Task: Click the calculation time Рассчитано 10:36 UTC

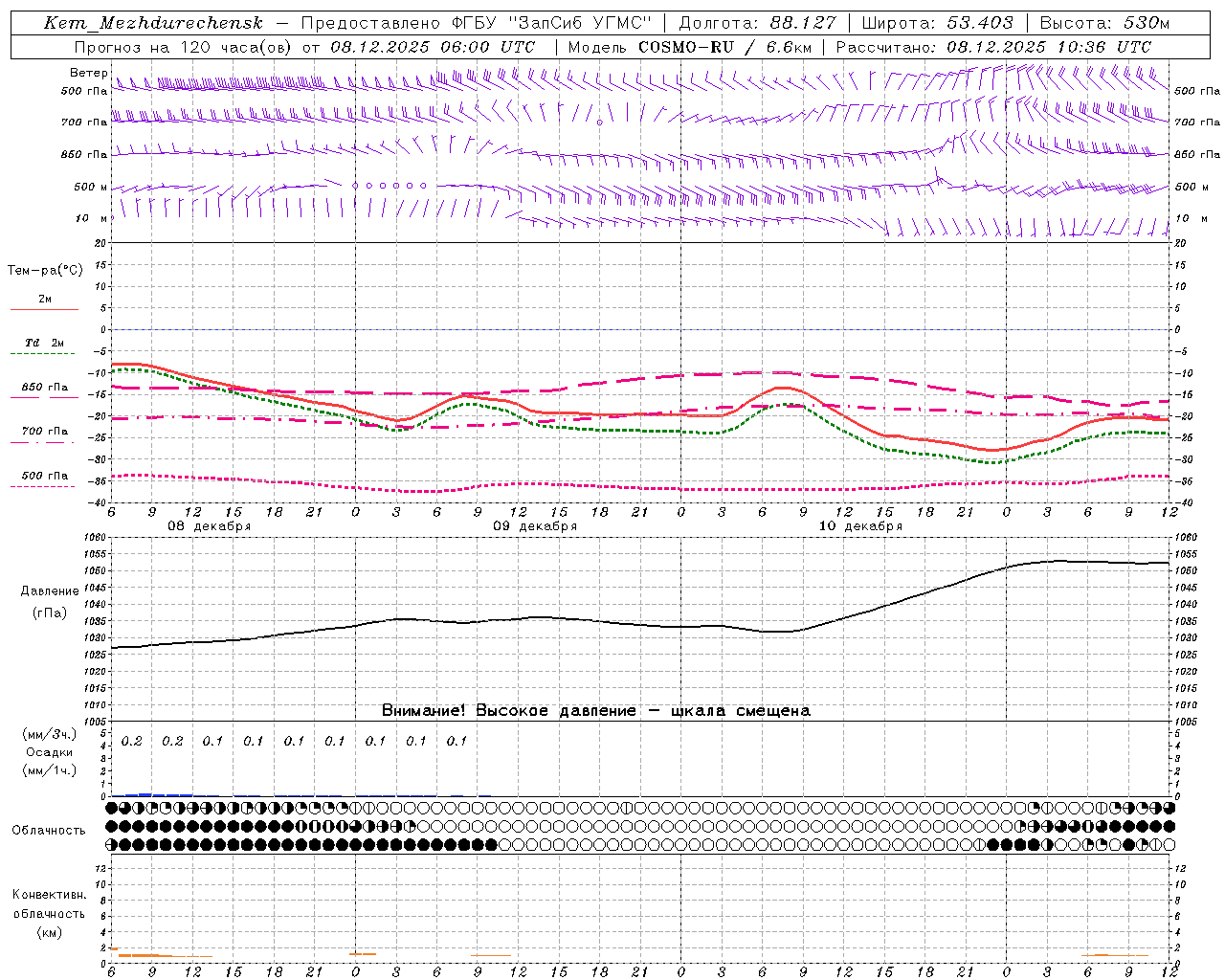Action: pyautogui.click(x=993, y=47)
